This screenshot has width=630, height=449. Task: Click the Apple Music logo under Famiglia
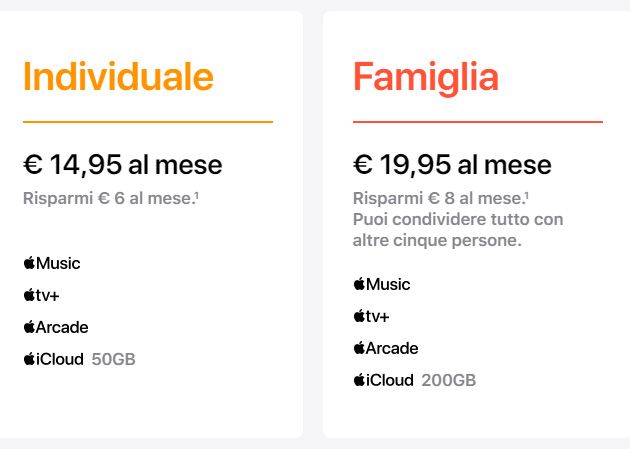381,285
